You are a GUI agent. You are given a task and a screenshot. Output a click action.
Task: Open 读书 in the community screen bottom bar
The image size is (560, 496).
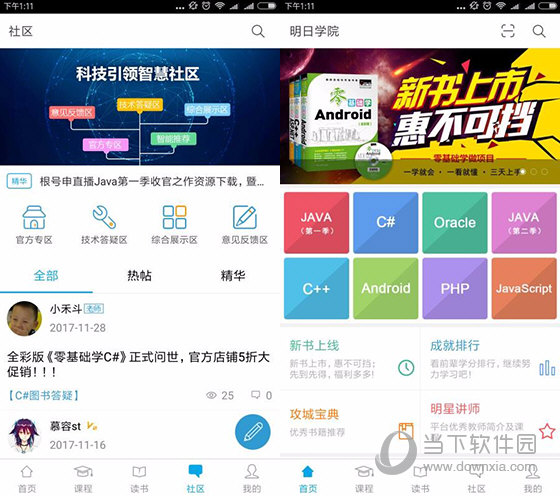pos(139,479)
